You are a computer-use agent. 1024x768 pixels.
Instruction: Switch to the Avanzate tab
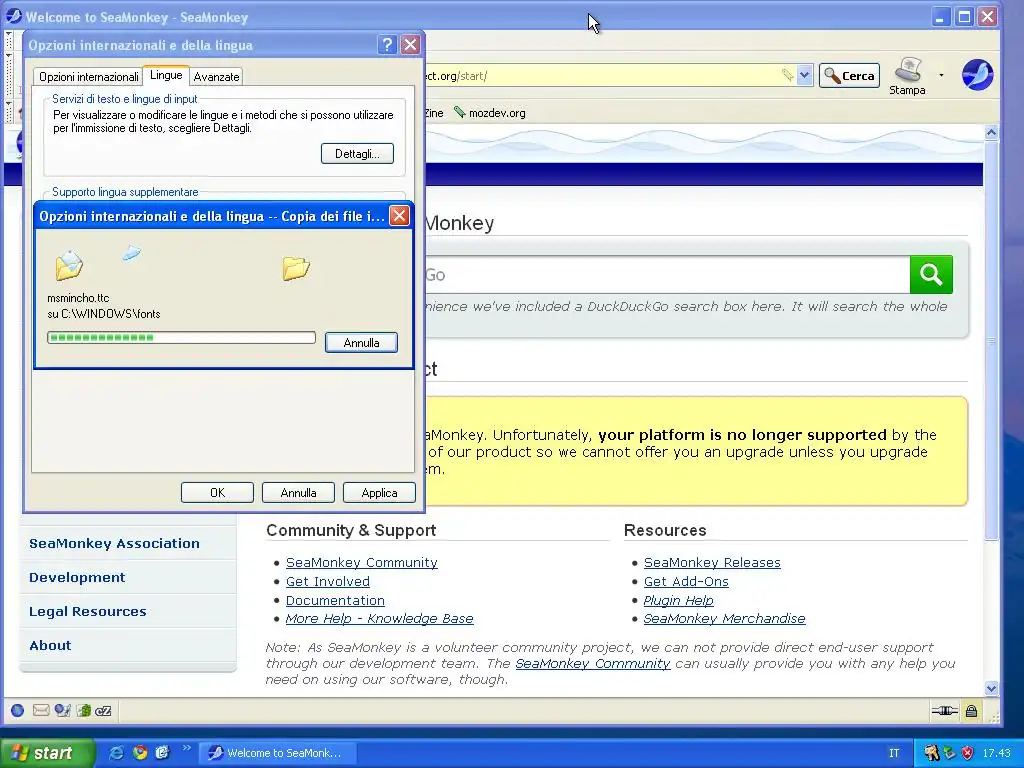point(216,76)
